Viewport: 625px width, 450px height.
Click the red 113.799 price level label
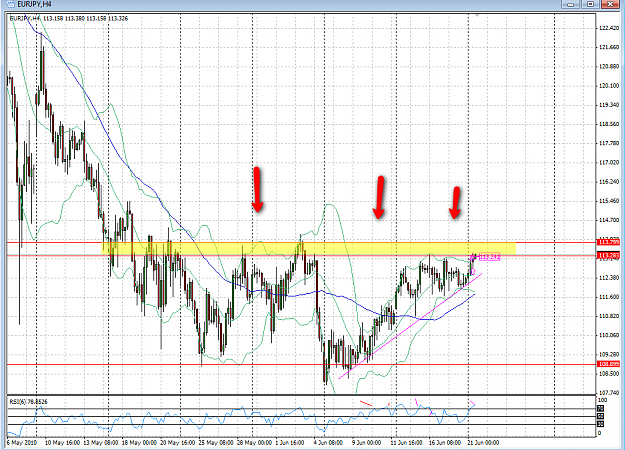pos(609,242)
